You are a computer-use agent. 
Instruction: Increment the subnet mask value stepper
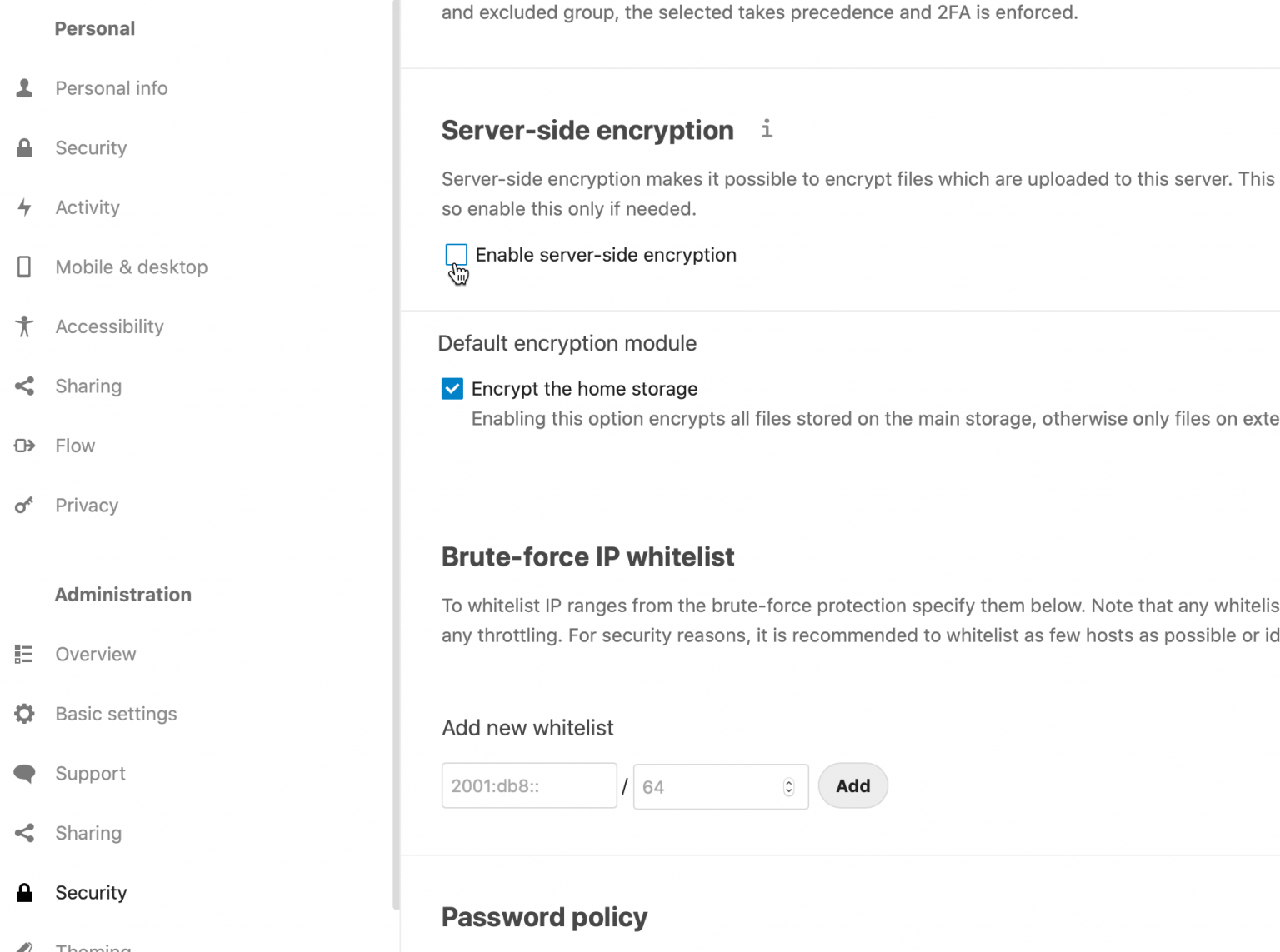(x=787, y=781)
